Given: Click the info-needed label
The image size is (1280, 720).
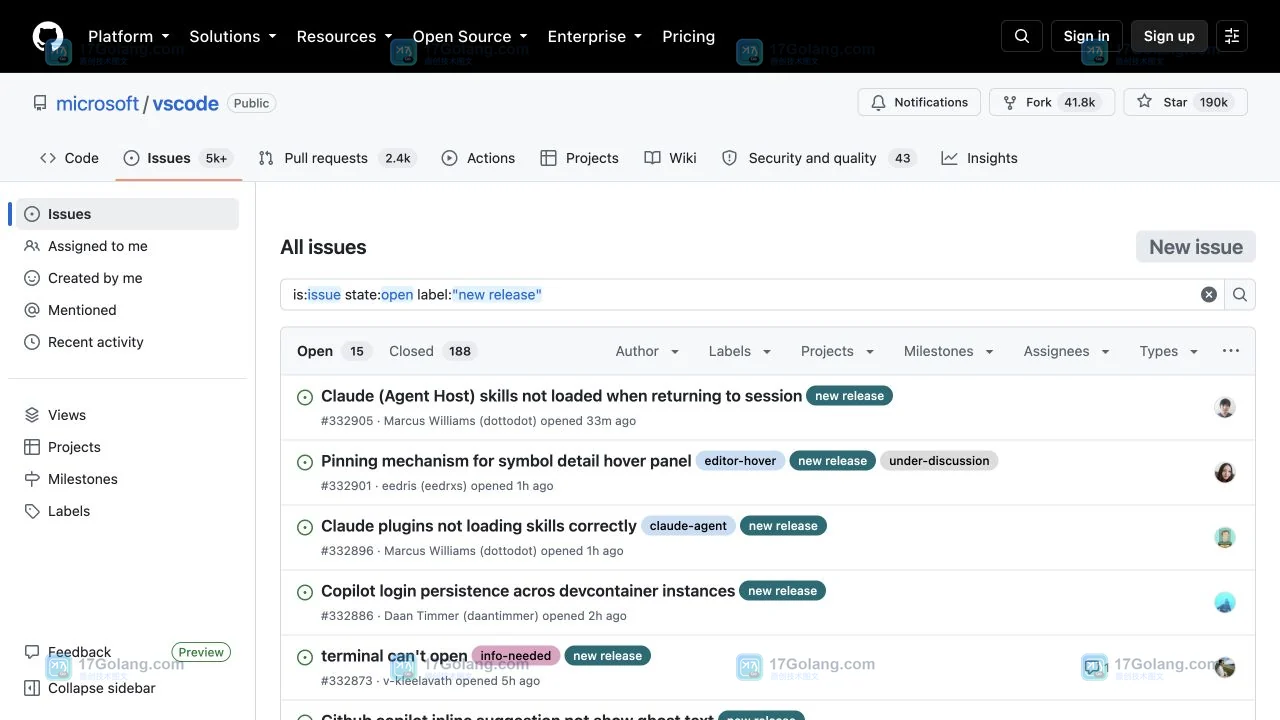Looking at the screenshot, I should click(516, 656).
